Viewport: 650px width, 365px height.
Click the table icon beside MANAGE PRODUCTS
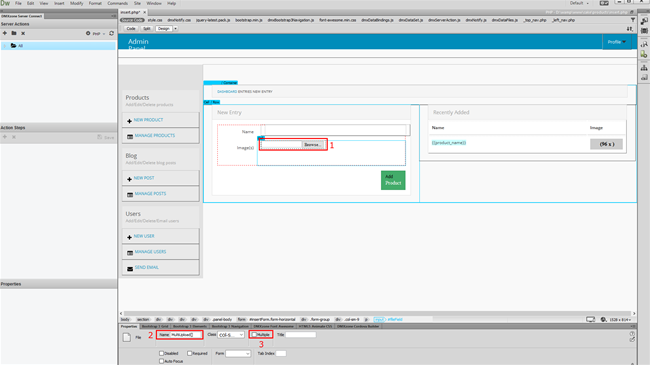(x=130, y=136)
